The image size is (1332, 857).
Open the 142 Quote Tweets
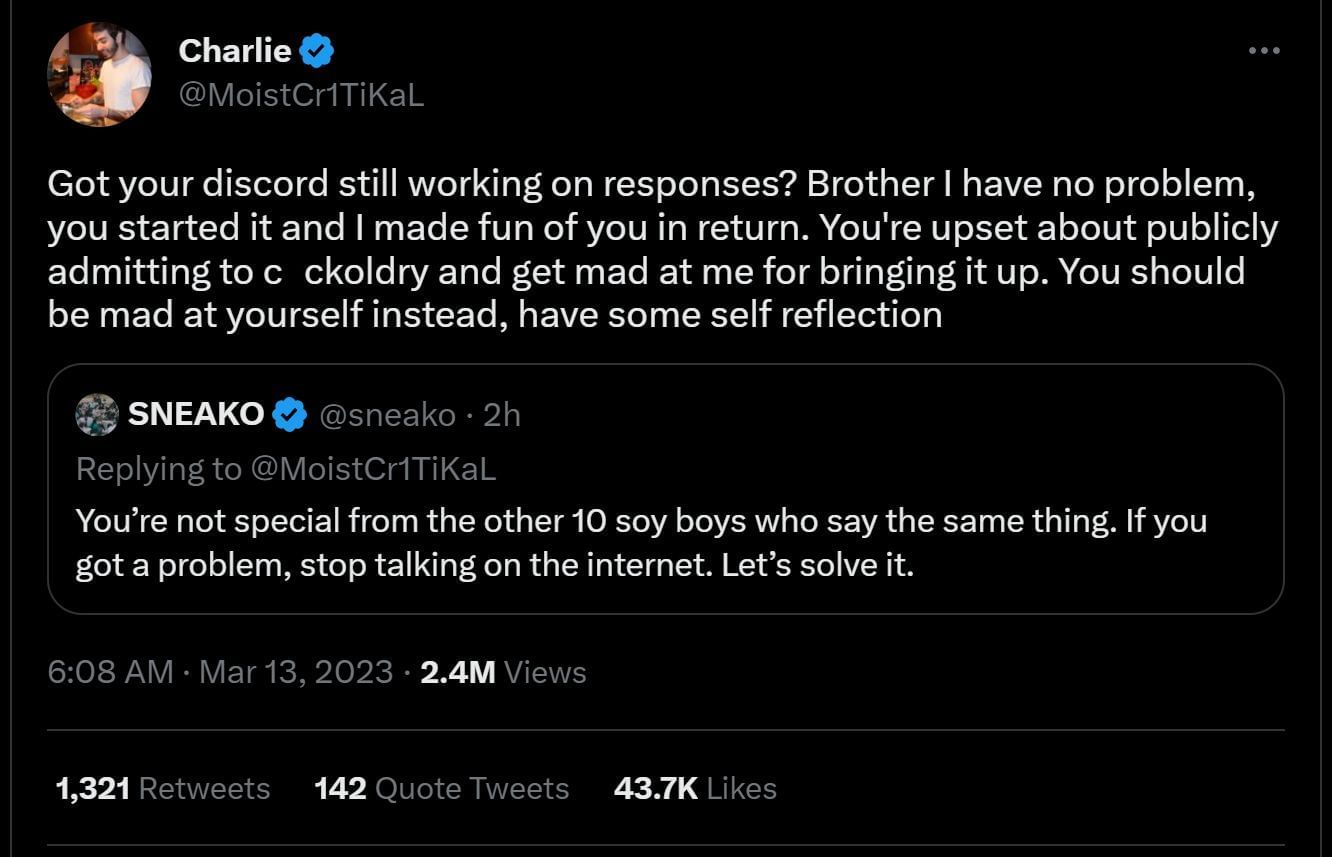point(442,788)
